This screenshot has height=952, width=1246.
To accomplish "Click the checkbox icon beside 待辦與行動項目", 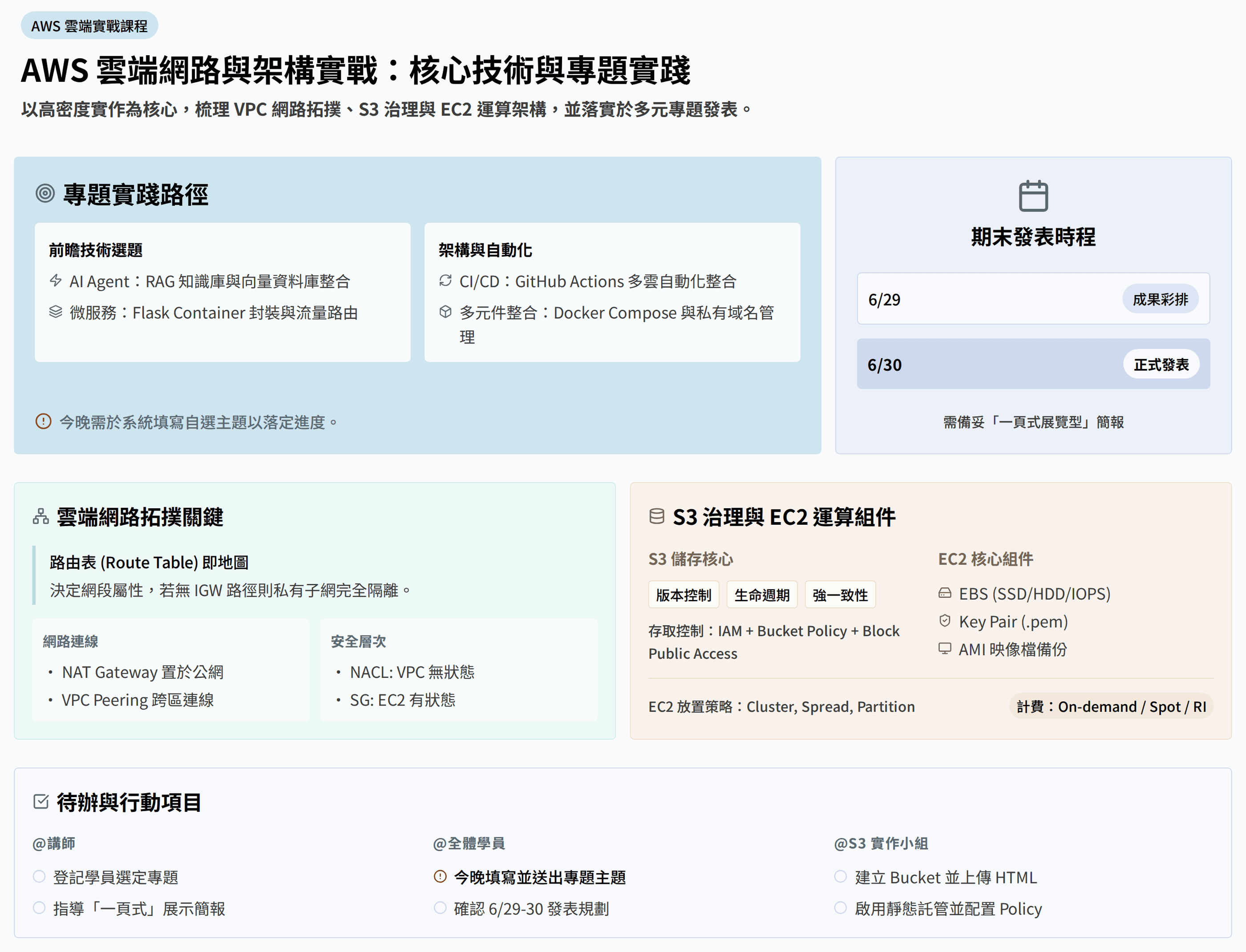I will point(41,802).
